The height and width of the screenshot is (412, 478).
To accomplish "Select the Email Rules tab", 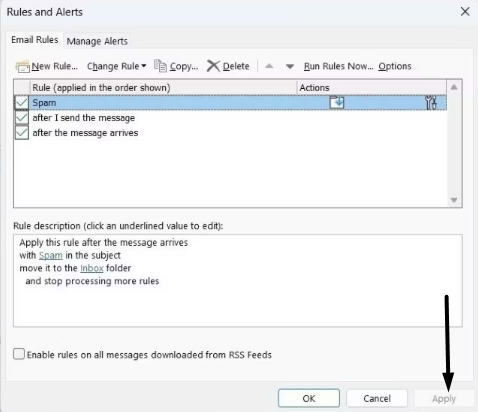I will pyautogui.click(x=35, y=40).
